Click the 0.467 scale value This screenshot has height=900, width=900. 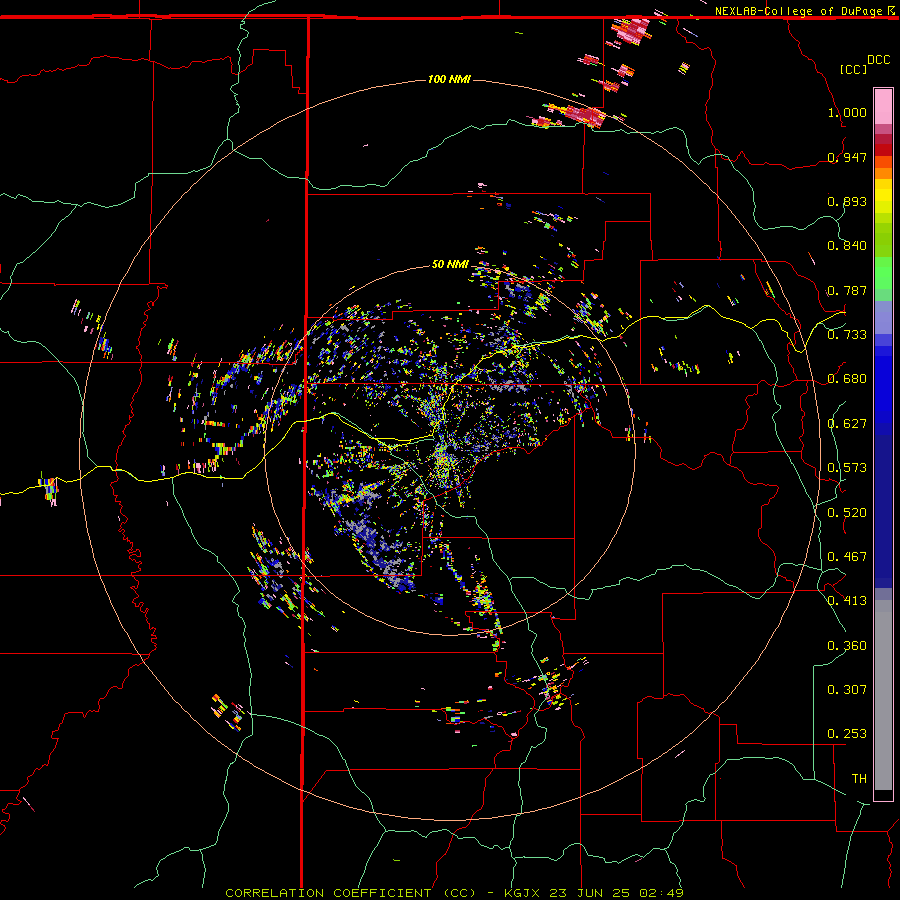pyautogui.click(x=847, y=557)
